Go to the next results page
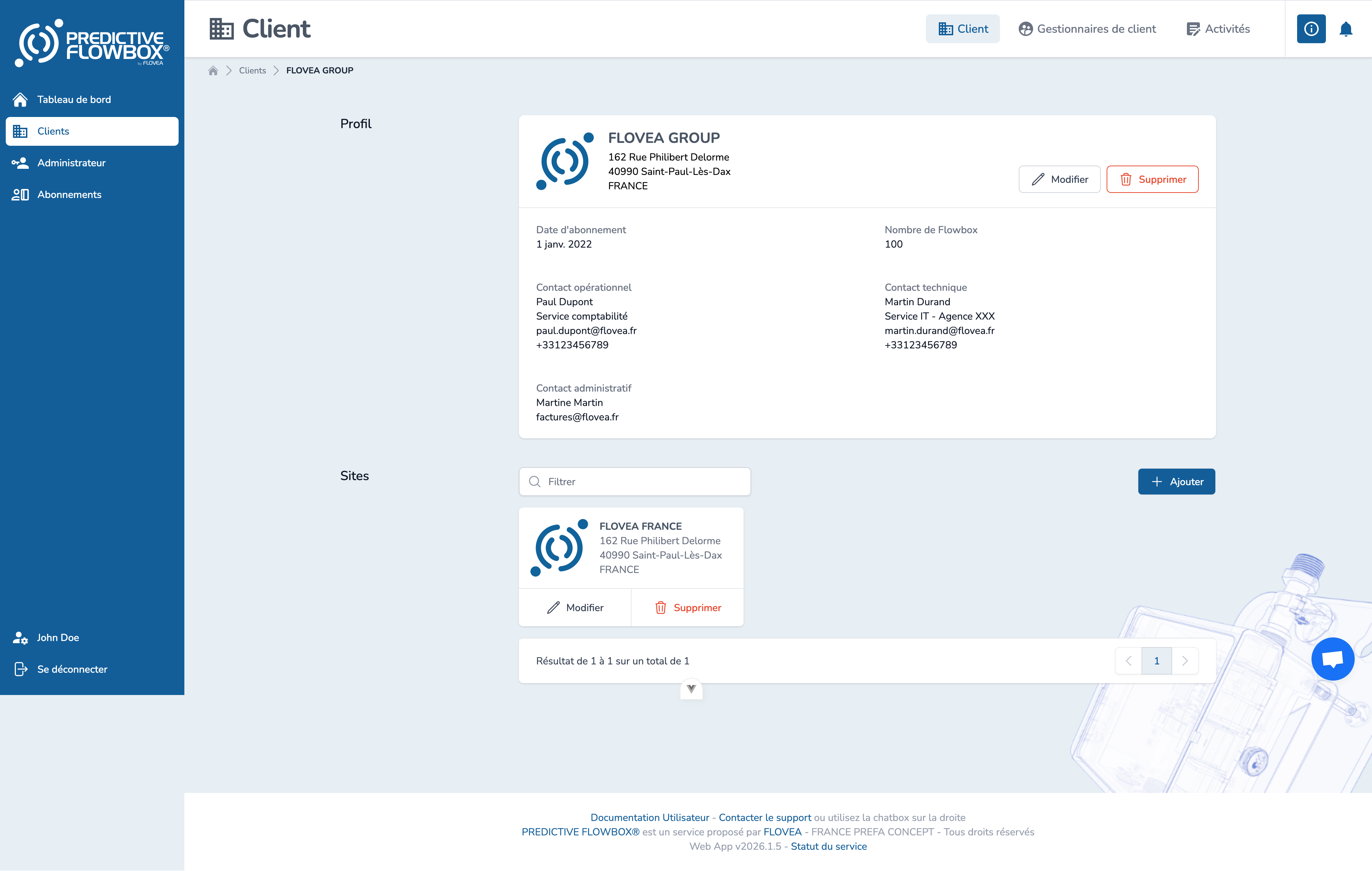Image resolution: width=1372 pixels, height=871 pixels. tap(1186, 660)
